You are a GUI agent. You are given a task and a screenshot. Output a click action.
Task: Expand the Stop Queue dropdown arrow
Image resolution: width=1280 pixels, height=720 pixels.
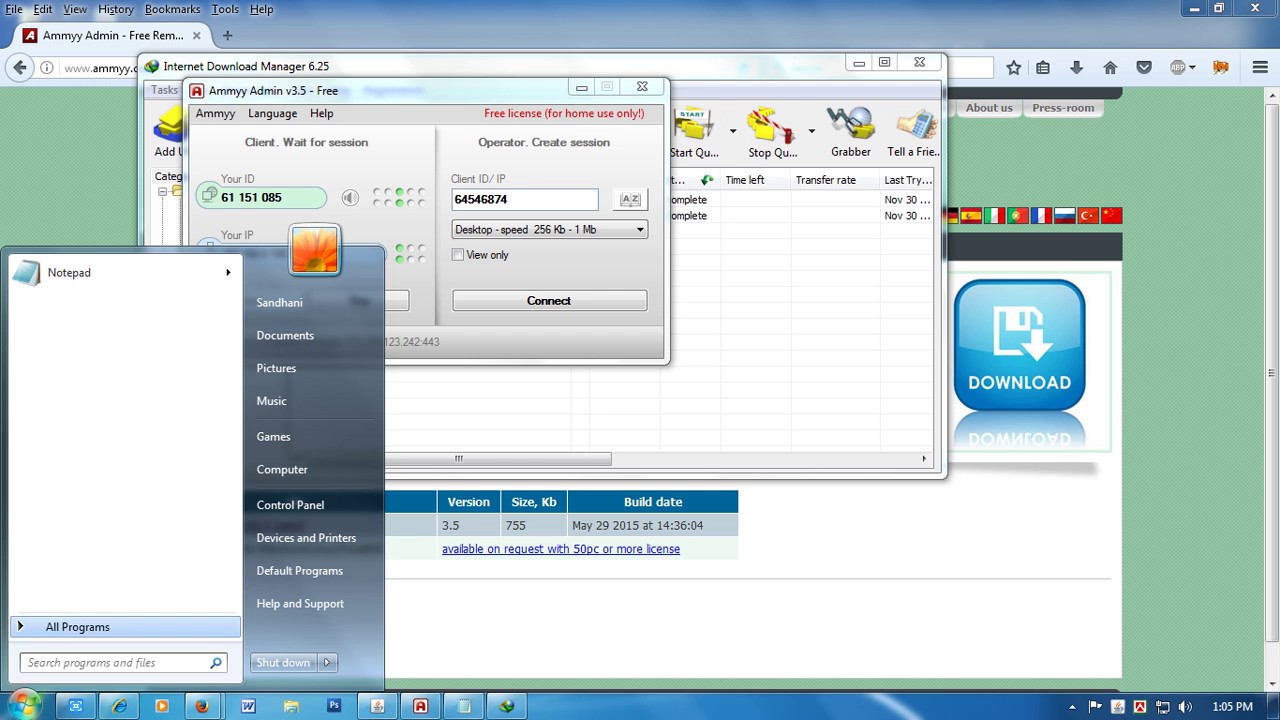tap(811, 131)
